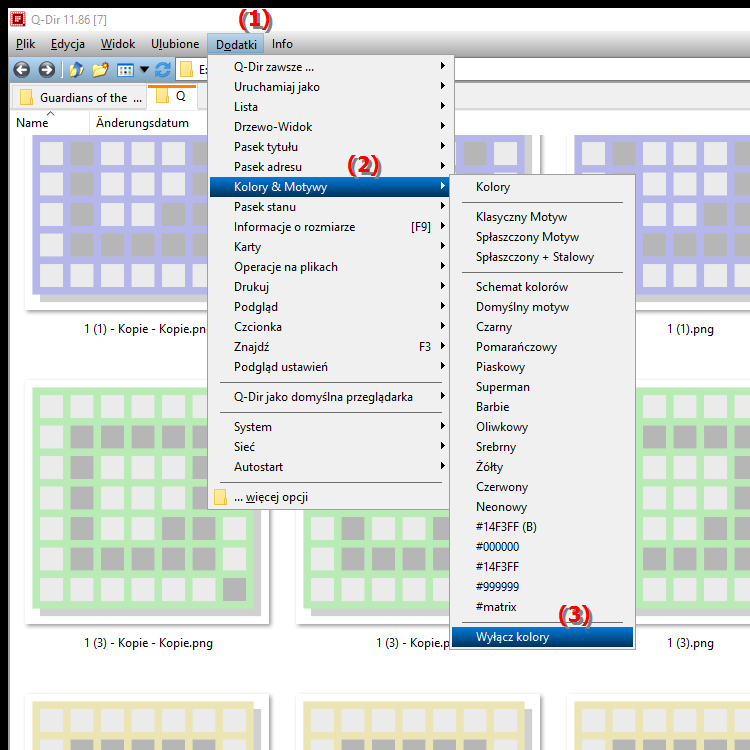Expand the Drzewo-Widok submenu
Image resolution: width=750 pixels, height=750 pixels.
[329, 127]
